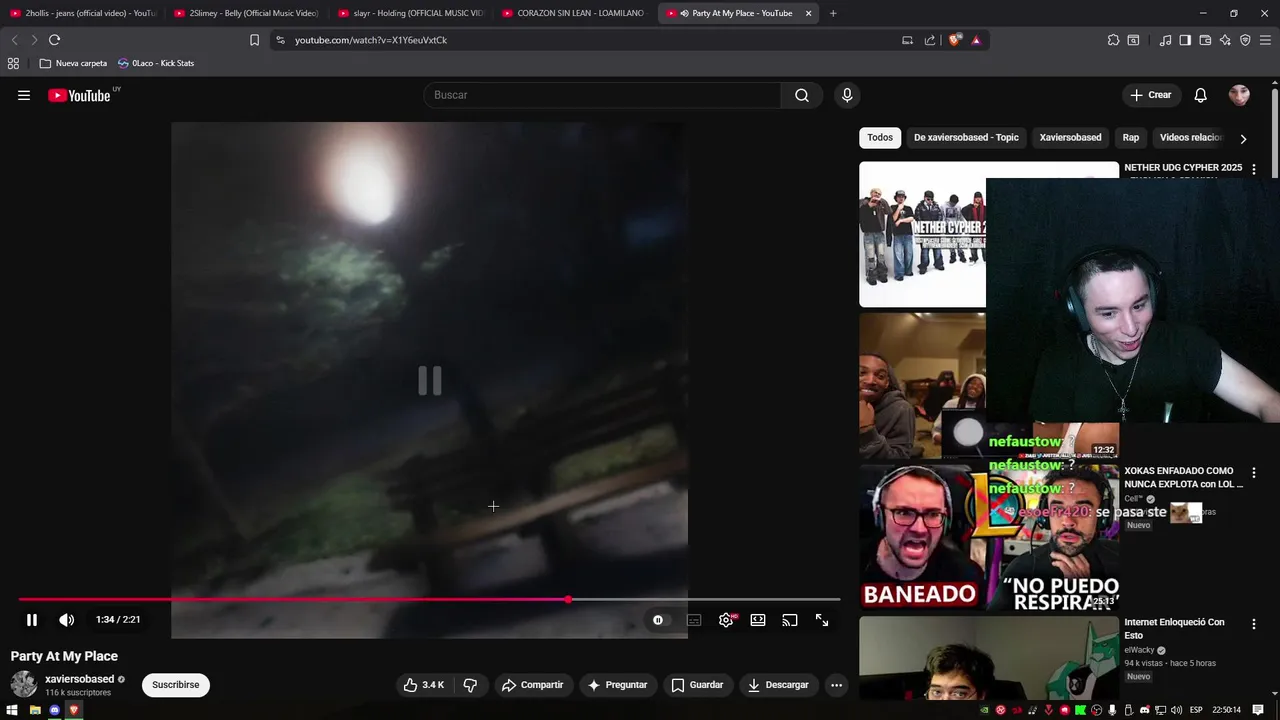Open the Windows Start menu
The height and width of the screenshot is (720, 1280).
13,710
